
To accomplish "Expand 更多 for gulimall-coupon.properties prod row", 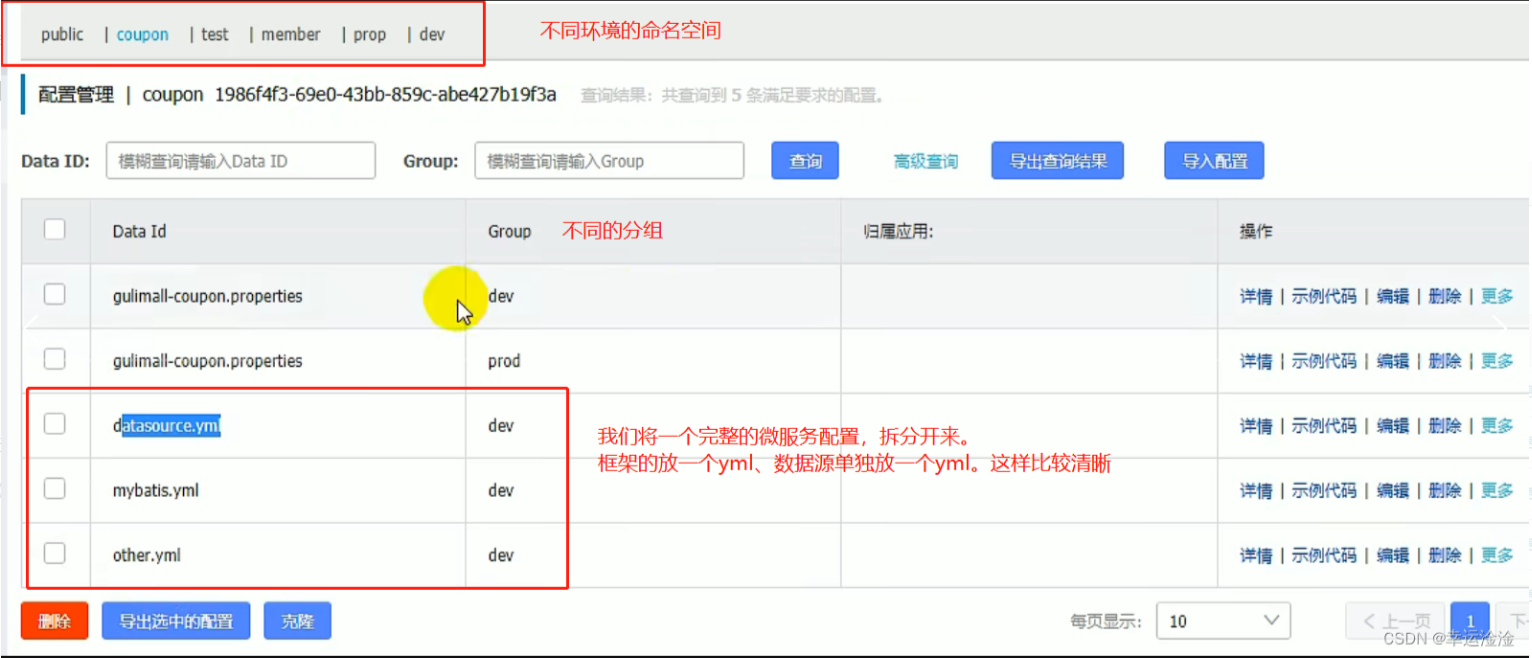I will pyautogui.click(x=1497, y=361).
